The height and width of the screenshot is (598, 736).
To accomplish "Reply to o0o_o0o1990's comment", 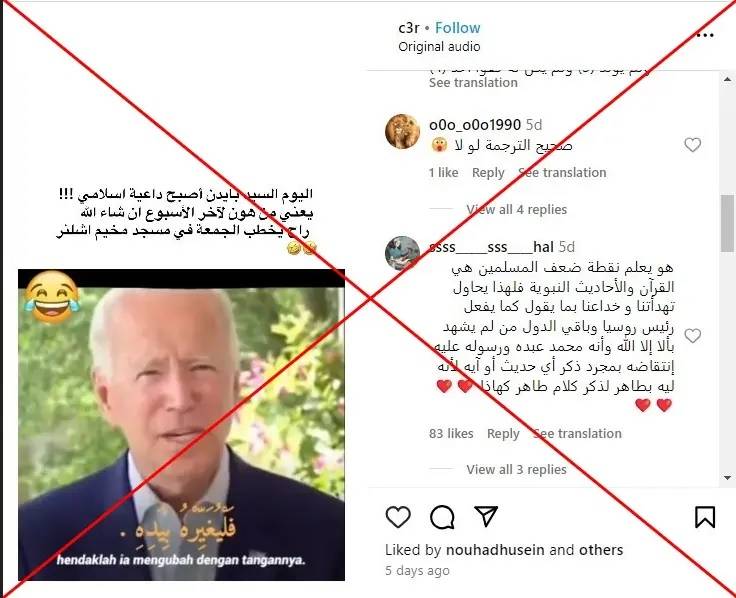I will pos(488,173).
